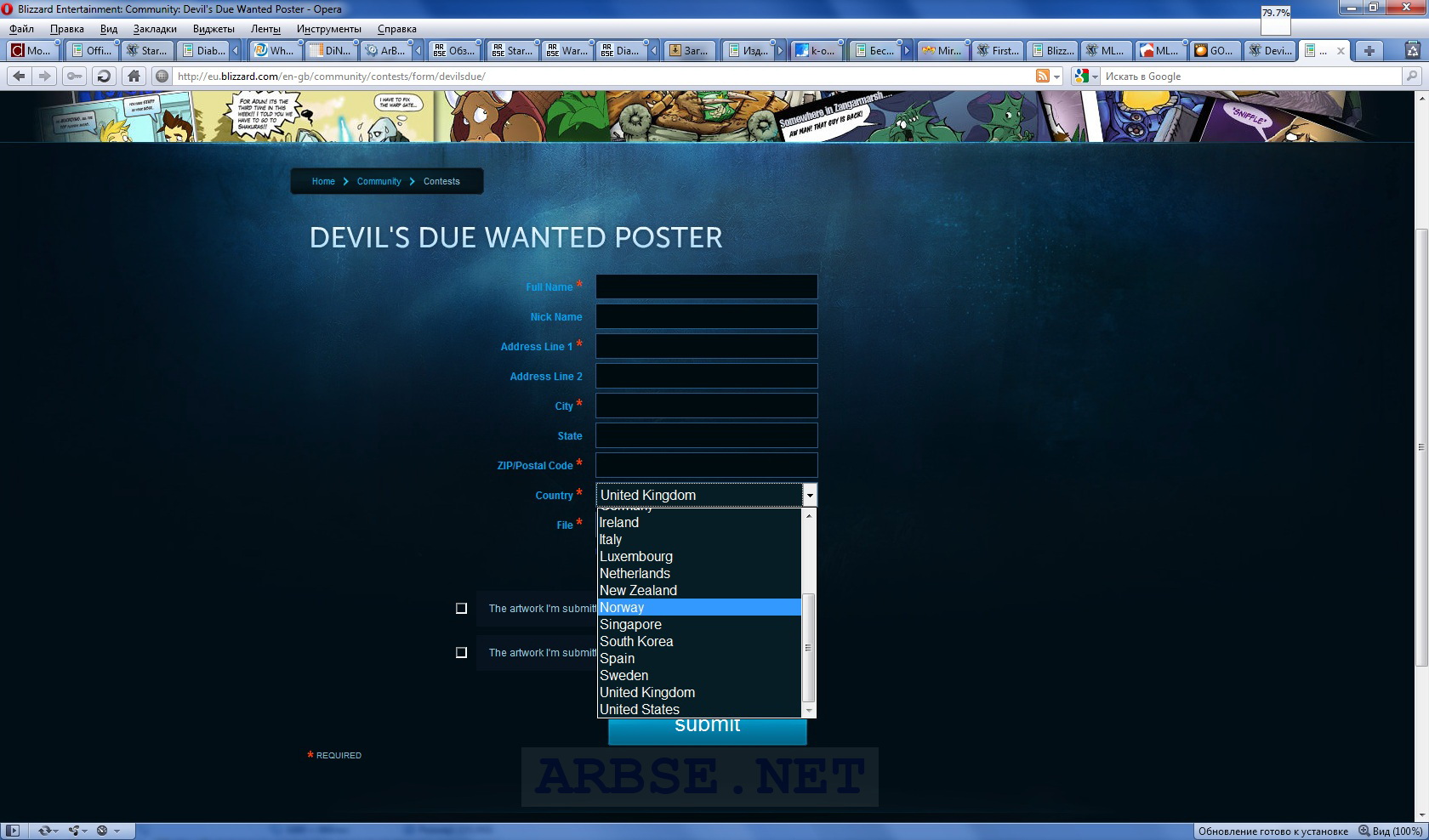1429x840 pixels.
Task: Open the Правка menu
Action: click(x=66, y=29)
